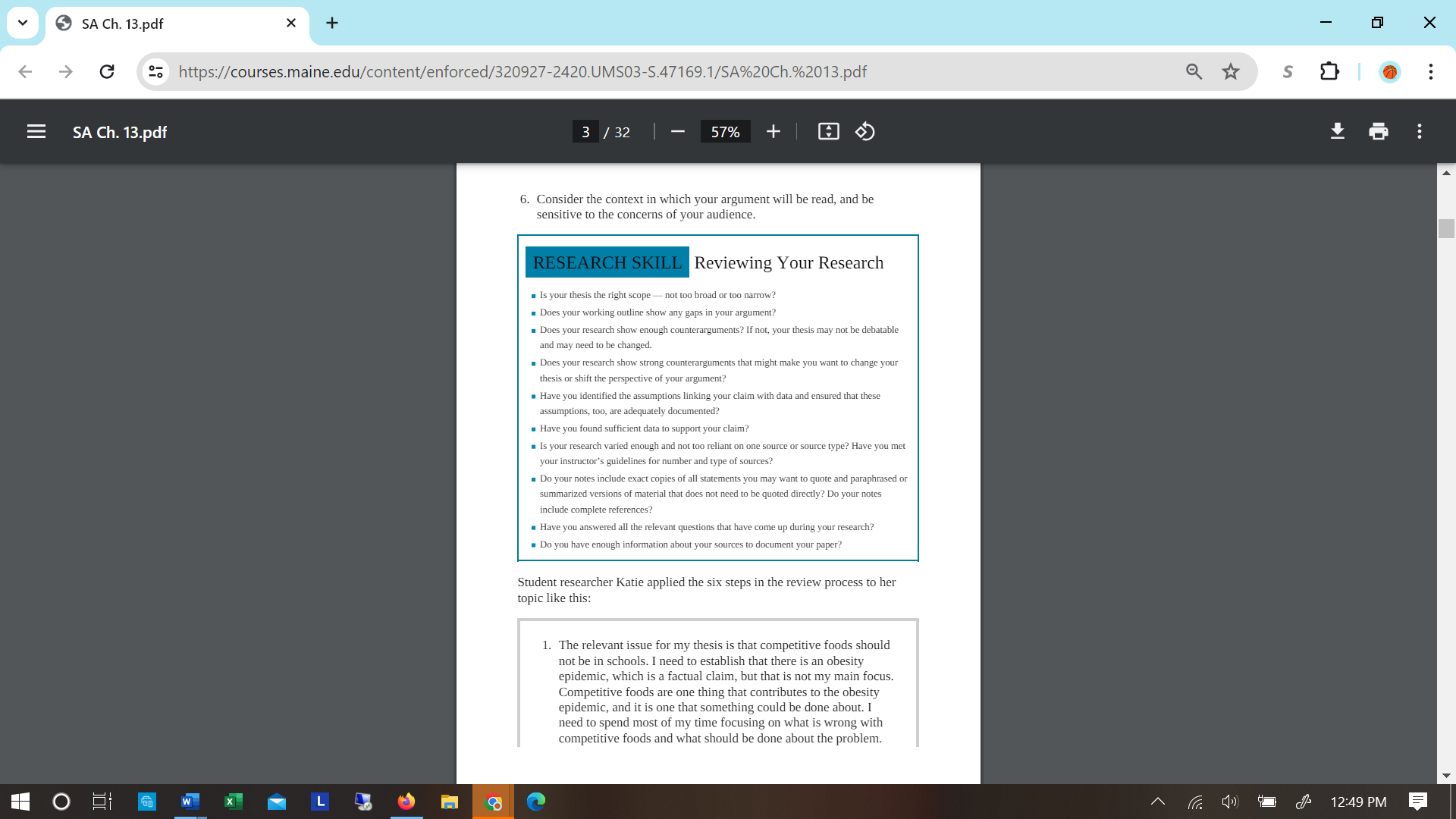The height and width of the screenshot is (819, 1456).
Task: Click the zoom out minus button
Action: 678,132
